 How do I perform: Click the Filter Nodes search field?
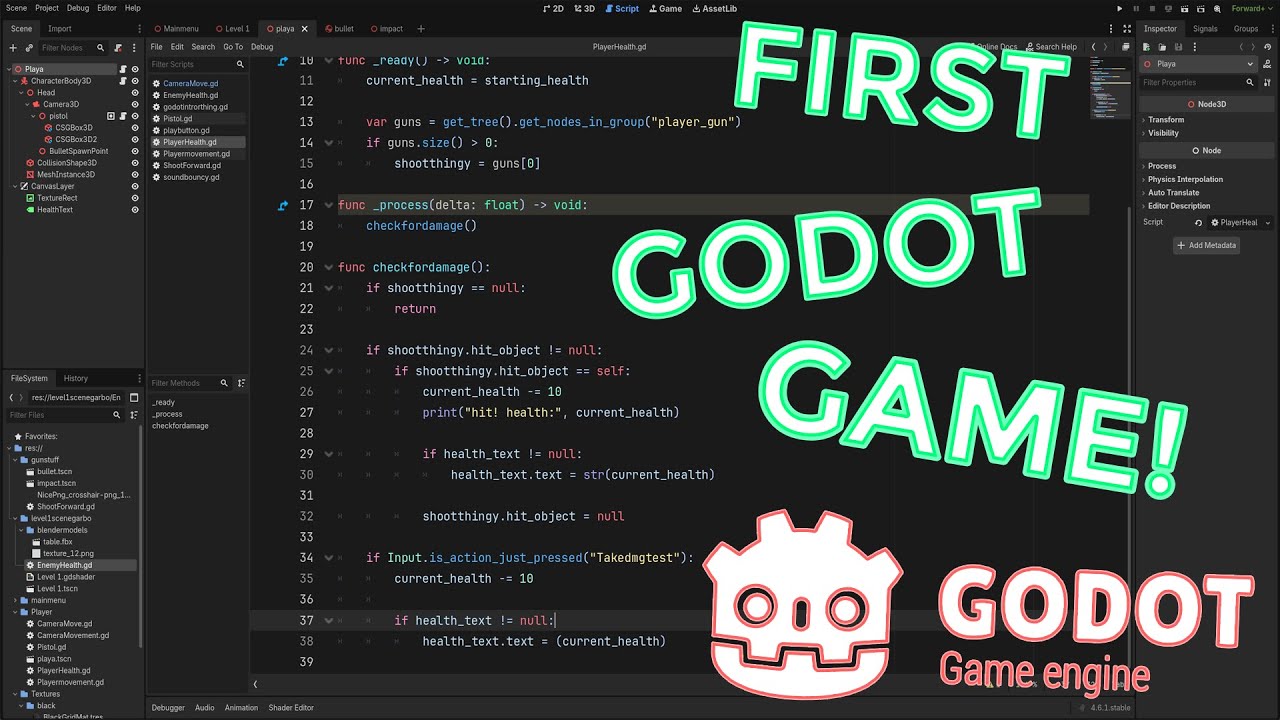[x=73, y=47]
